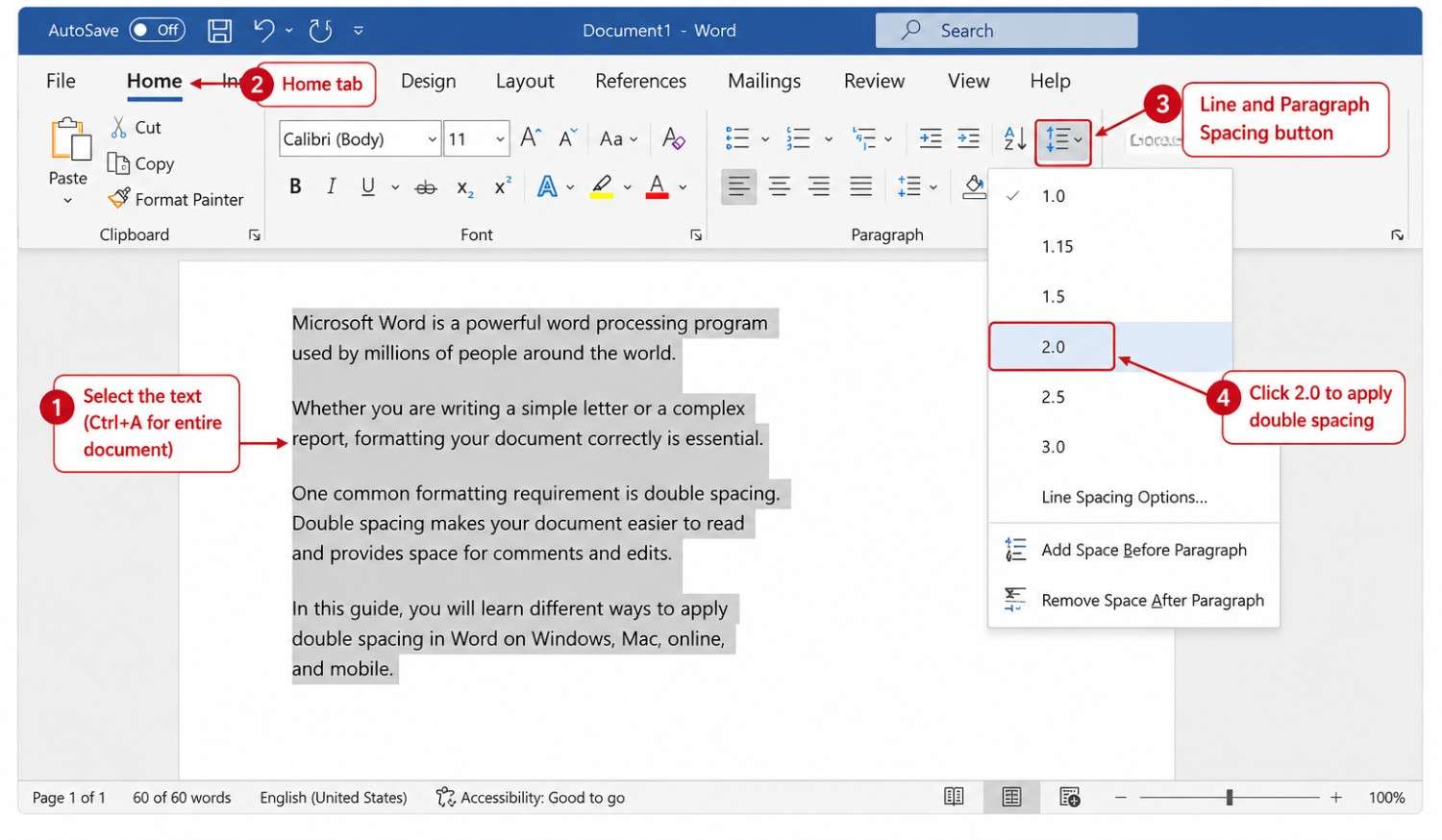Decrease the paragraph indent

click(x=931, y=138)
